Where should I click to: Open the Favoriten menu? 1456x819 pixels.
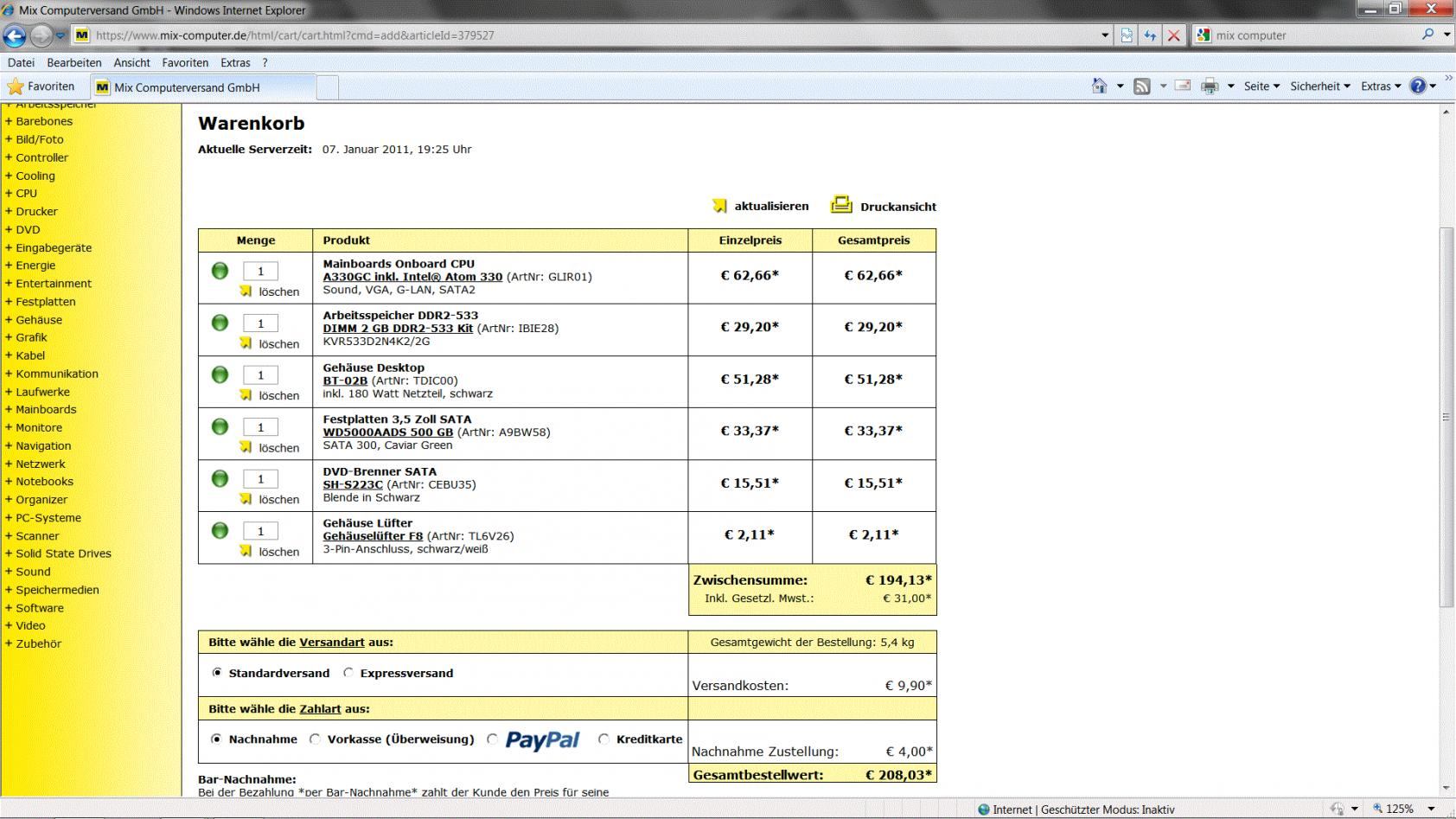(185, 62)
